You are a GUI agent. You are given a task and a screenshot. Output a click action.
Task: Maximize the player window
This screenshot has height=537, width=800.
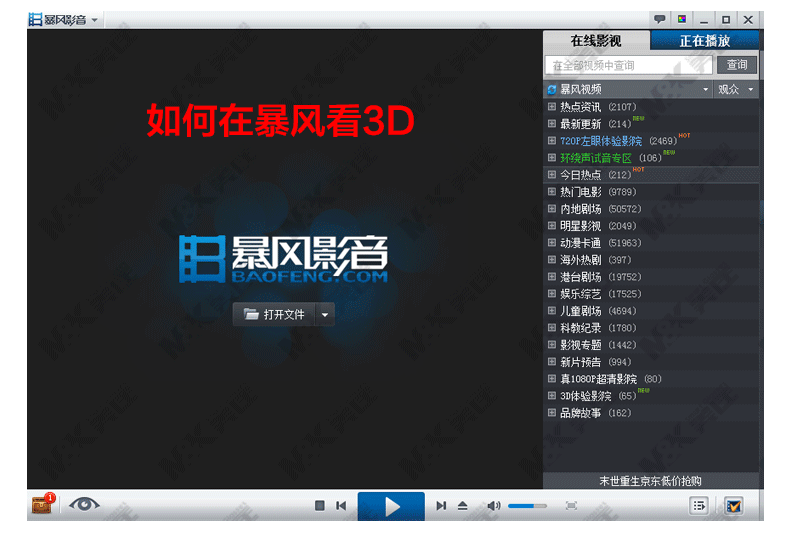726,20
